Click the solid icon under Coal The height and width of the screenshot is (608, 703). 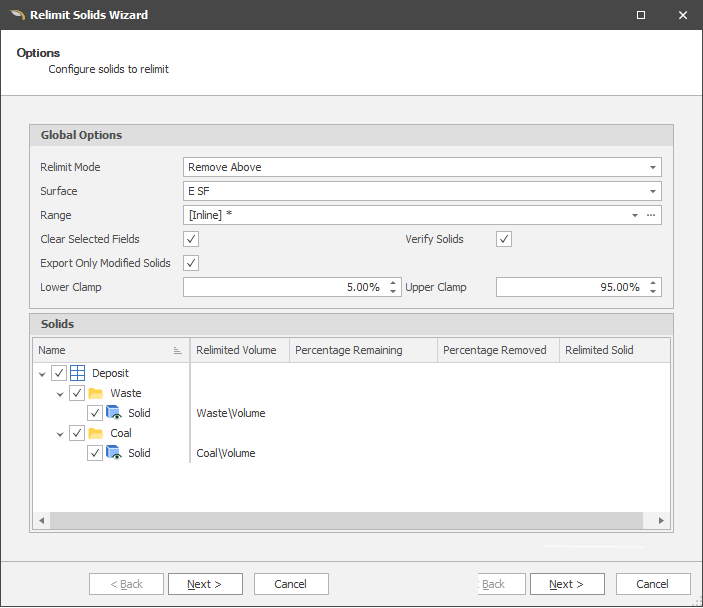click(114, 453)
